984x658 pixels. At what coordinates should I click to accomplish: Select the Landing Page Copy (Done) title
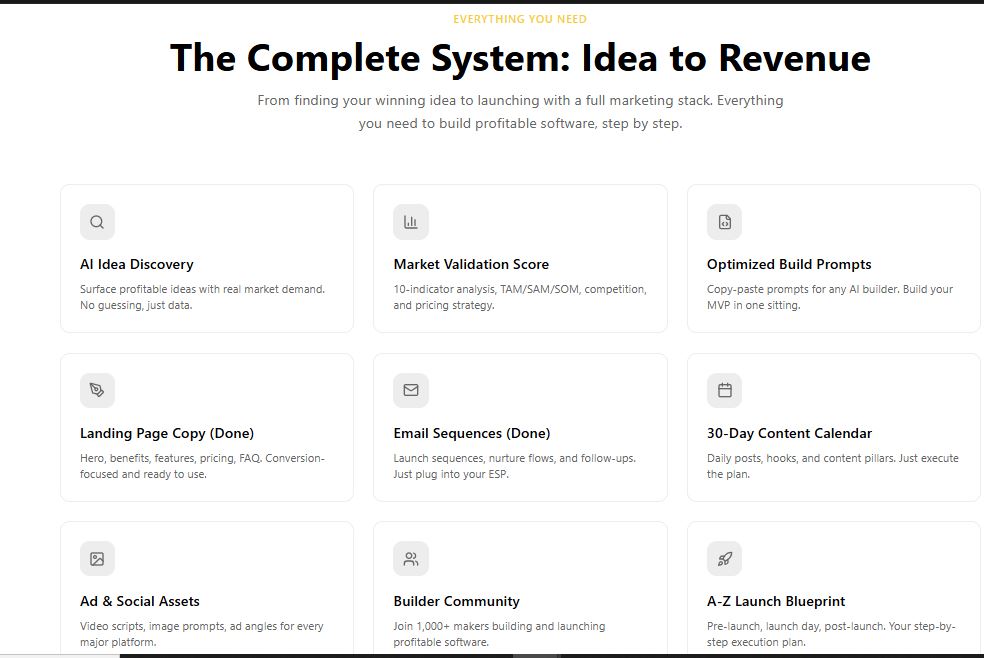click(166, 433)
